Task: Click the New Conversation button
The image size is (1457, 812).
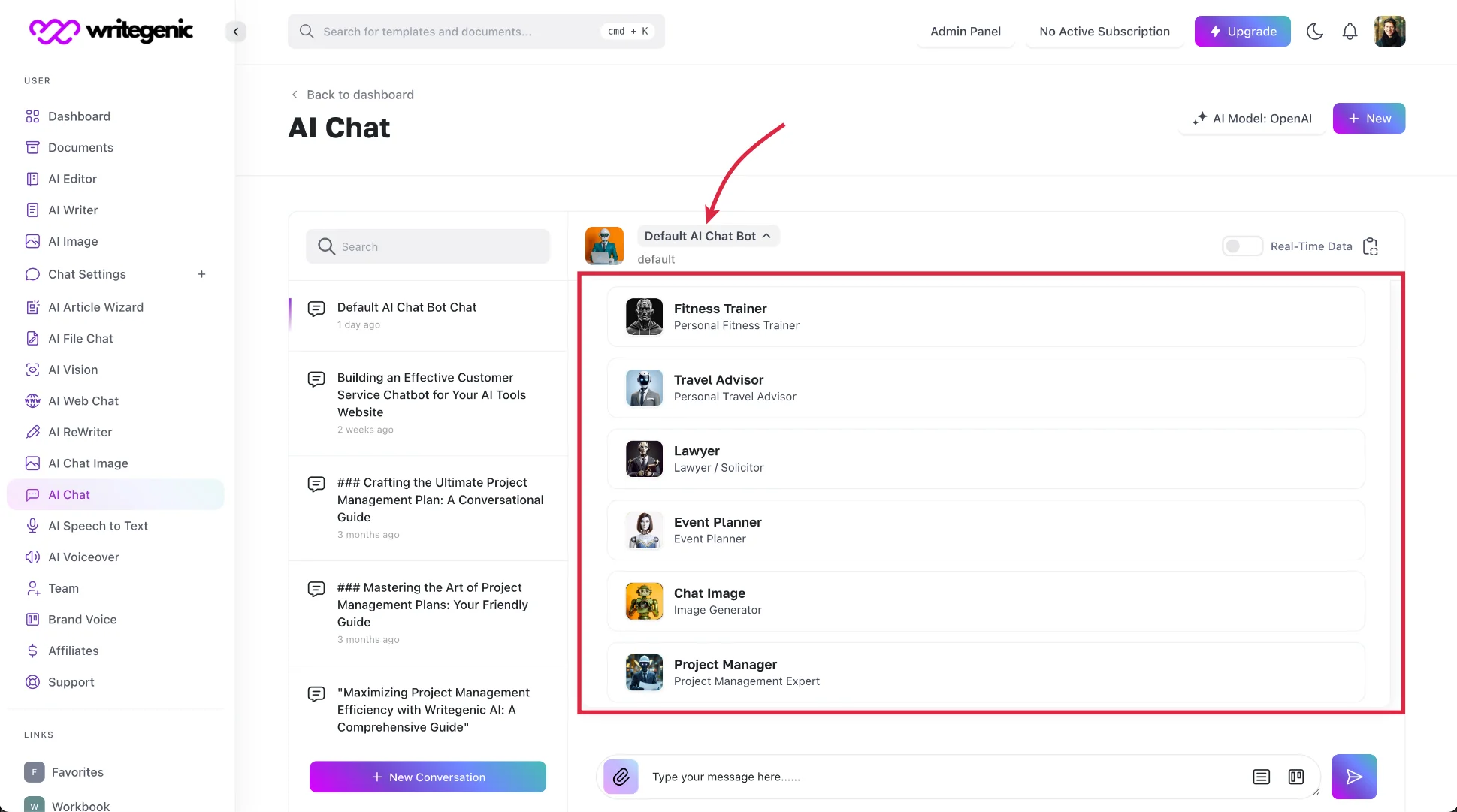Action: coord(428,777)
